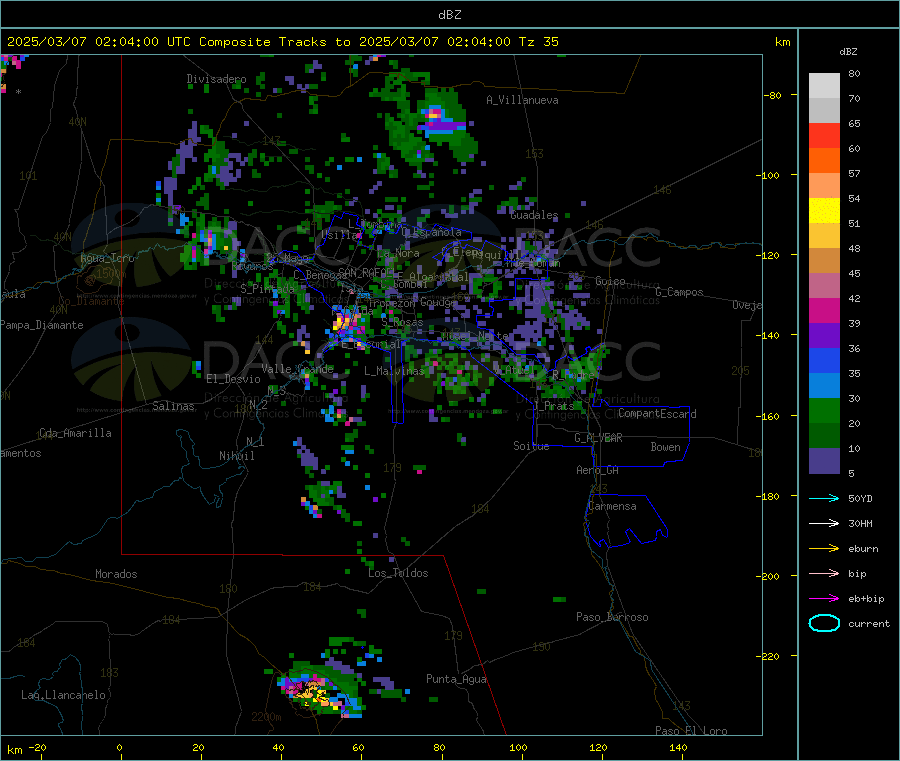Click the eburn yellow arrow legend icon
This screenshot has width=900, height=761.
[824, 549]
